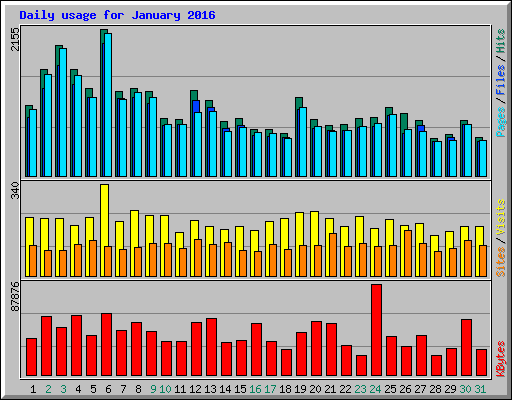Click the green day 17 x-axis label

pyautogui.click(x=270, y=389)
